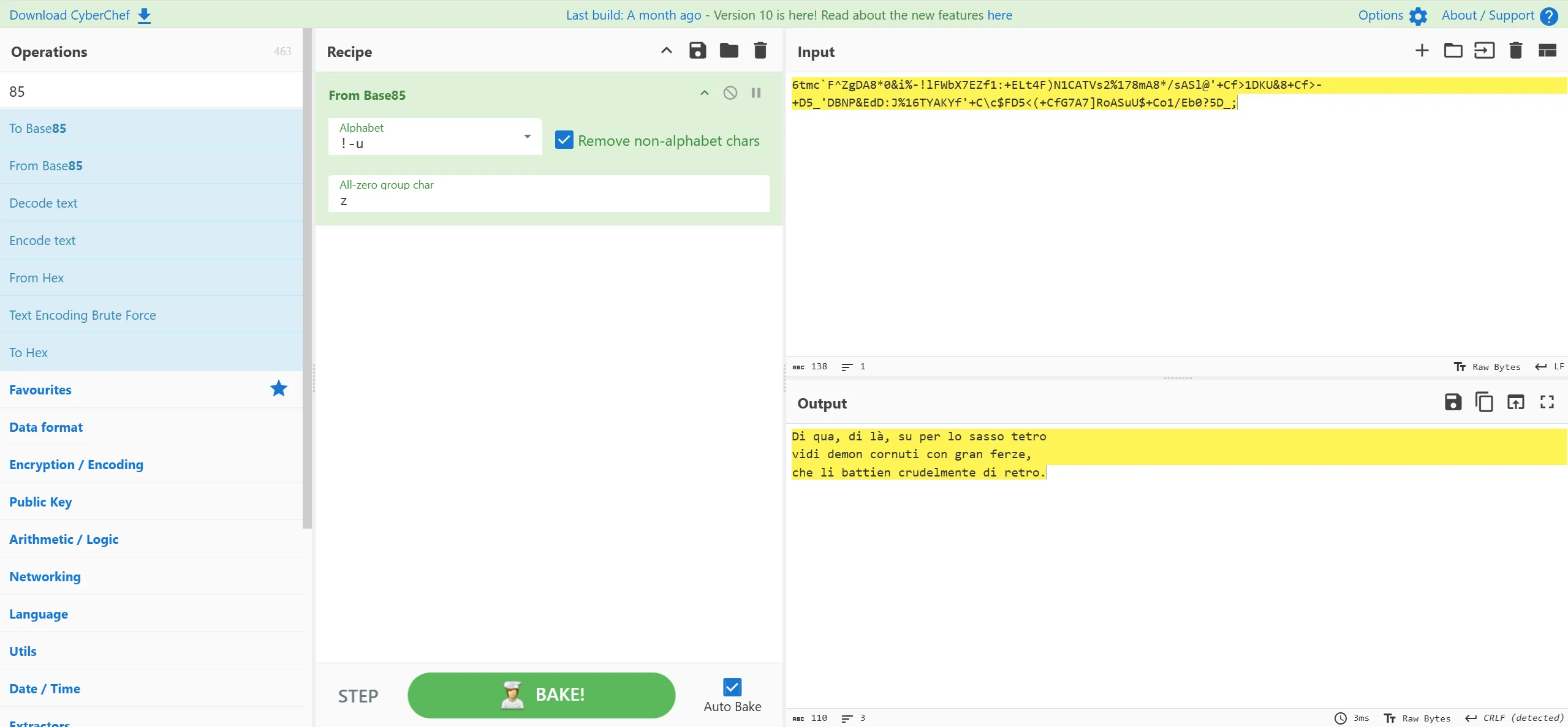Copy output to clipboard

pyautogui.click(x=1484, y=402)
